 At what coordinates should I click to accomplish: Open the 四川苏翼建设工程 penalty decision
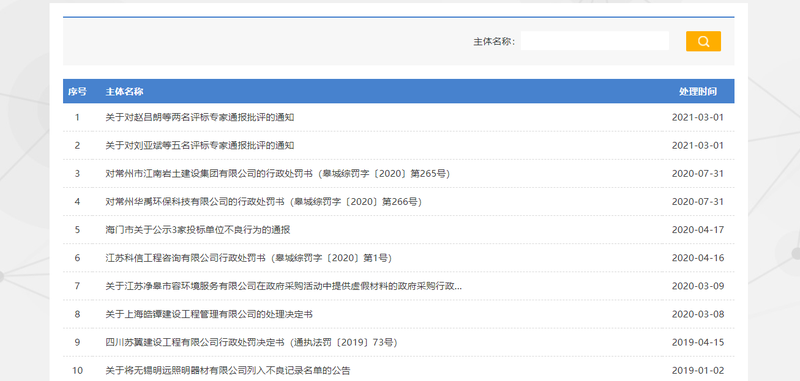coord(252,342)
